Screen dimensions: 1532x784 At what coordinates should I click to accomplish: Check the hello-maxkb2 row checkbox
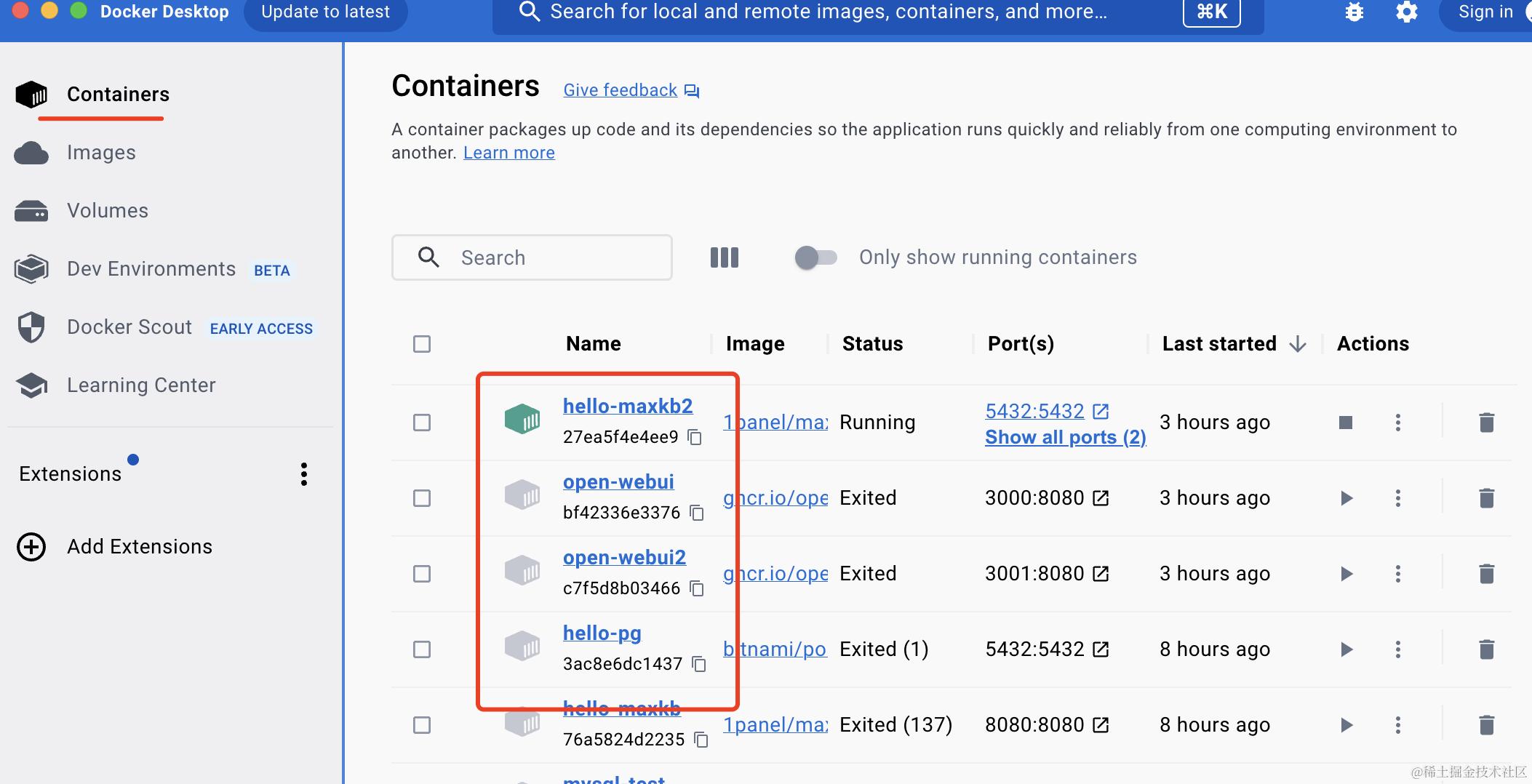coord(422,423)
